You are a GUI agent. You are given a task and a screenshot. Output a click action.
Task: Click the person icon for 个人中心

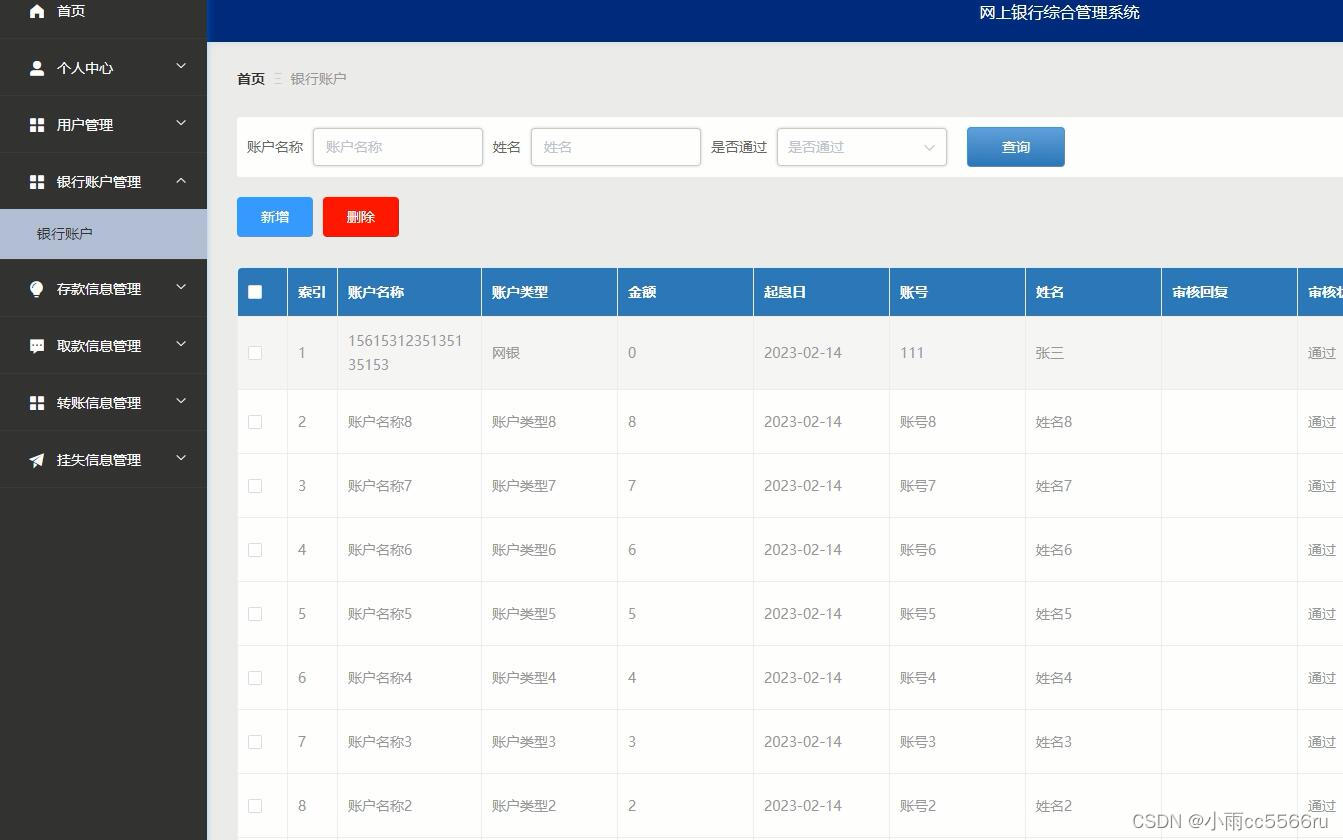click(37, 68)
